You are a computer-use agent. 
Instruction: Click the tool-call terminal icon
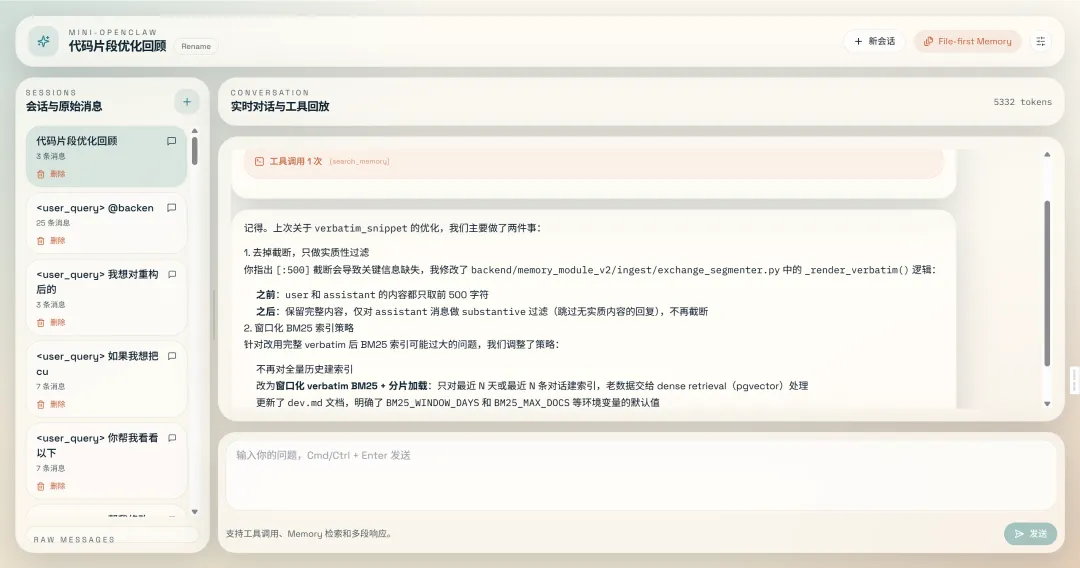click(259, 161)
